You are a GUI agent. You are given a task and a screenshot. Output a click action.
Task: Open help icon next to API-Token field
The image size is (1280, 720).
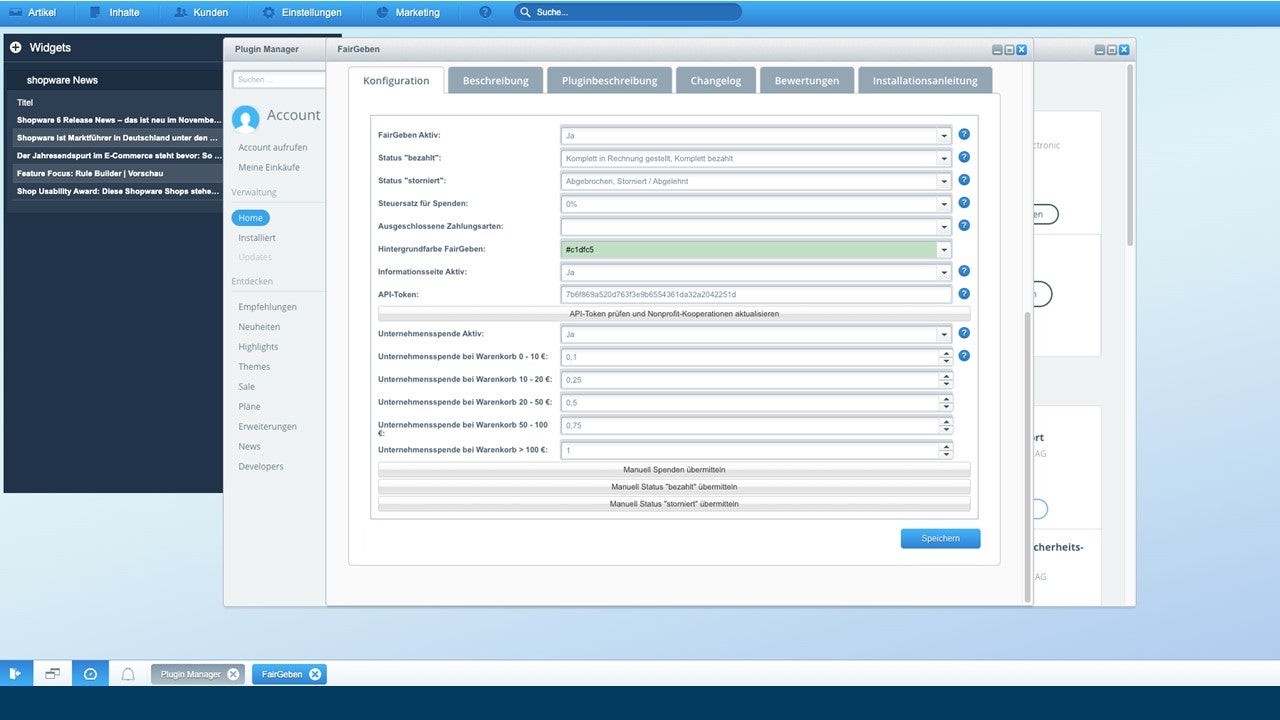pos(964,294)
